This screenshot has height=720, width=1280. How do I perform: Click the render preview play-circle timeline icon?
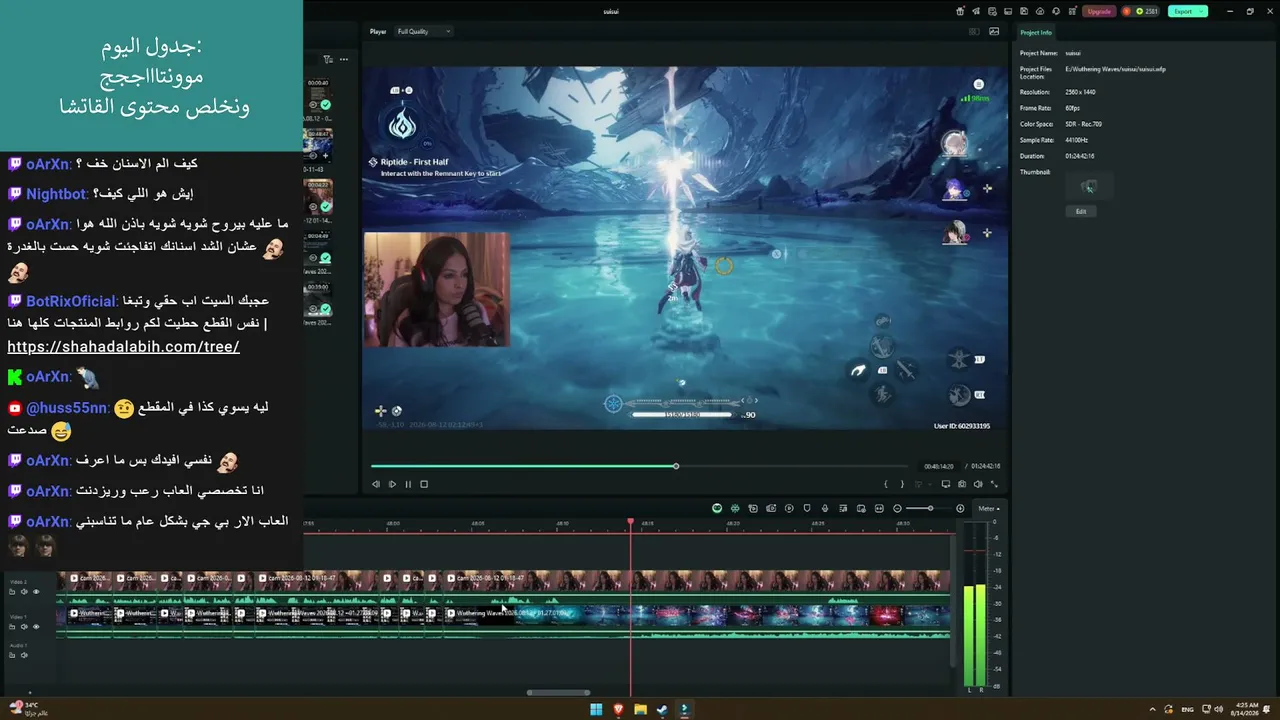(789, 508)
